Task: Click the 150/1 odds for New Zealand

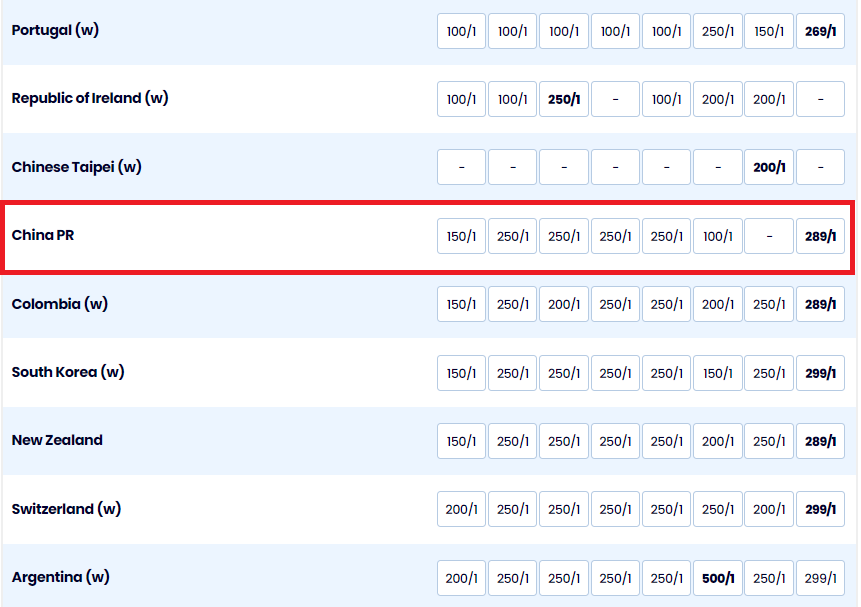Action: click(x=461, y=441)
